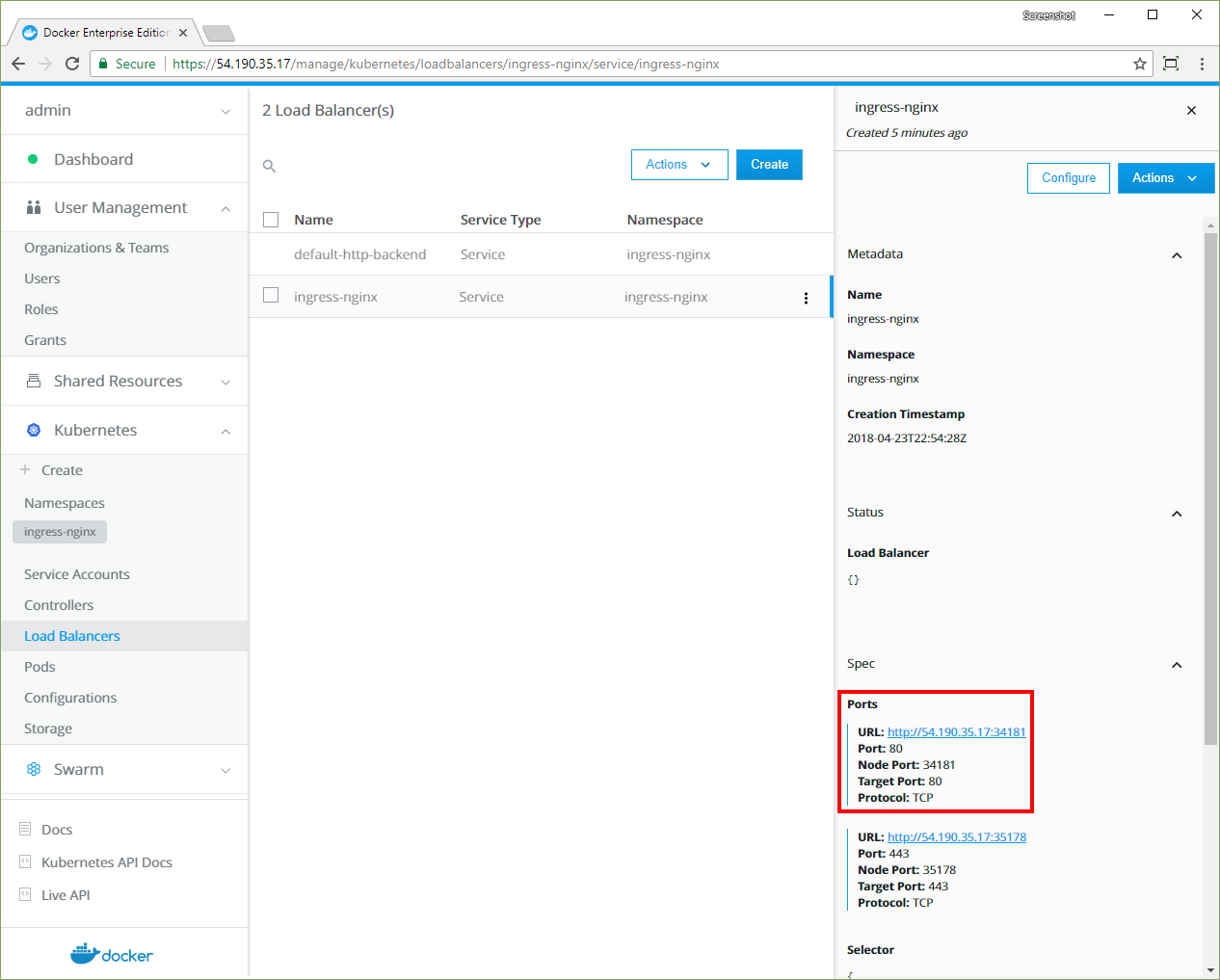
Task: Click the Kubernetes wheel icon
Action: pyautogui.click(x=34, y=431)
